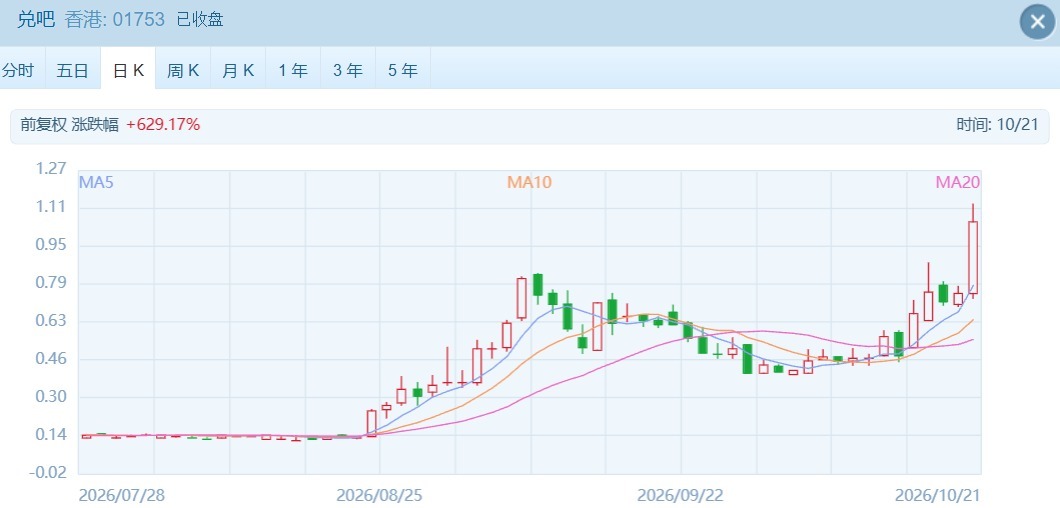Click the 2026/08/25 date axis label
1060x508 pixels.
click(379, 495)
